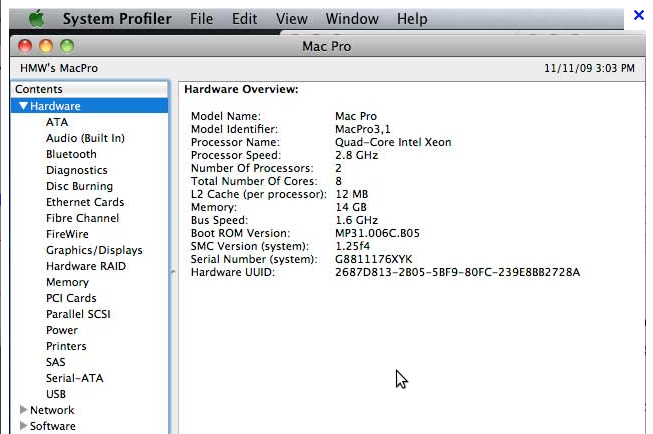Click the Contents column header
This screenshot has height=434, width=653.
(90, 89)
